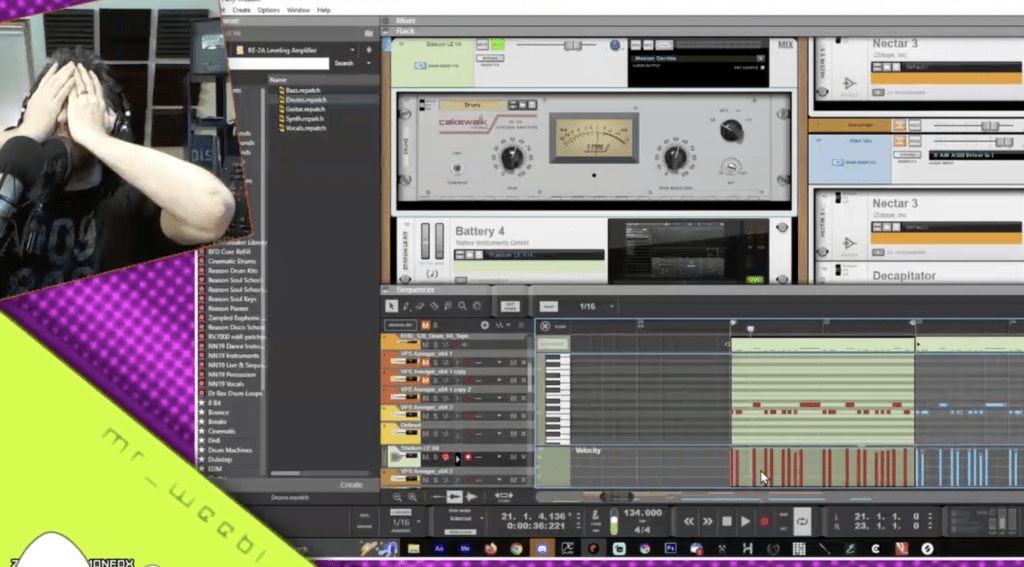
Task: Select the Hand tool in Sequencer toolbar
Action: [x=477, y=306]
